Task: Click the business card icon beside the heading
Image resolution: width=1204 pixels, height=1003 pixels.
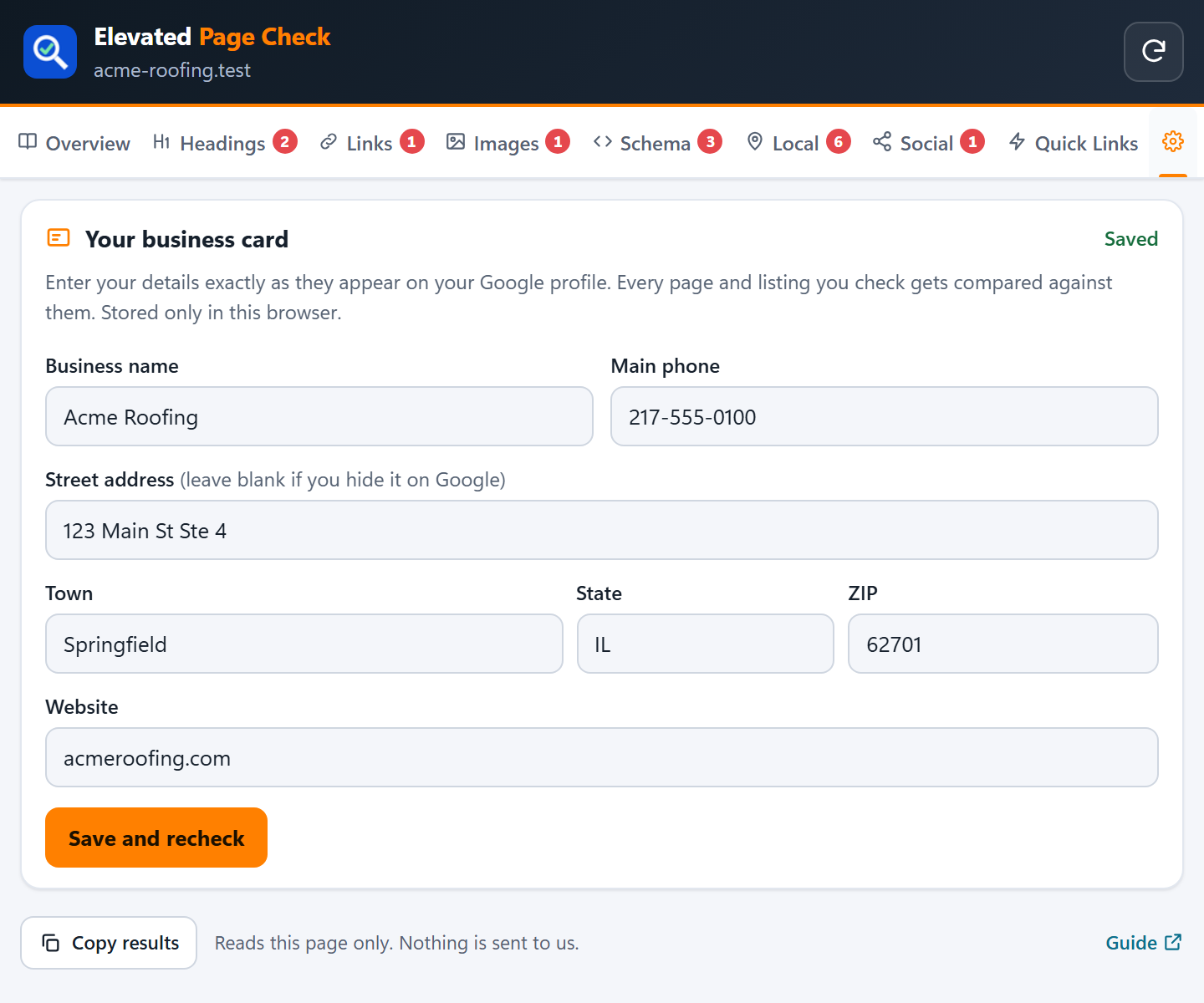Action: [59, 238]
